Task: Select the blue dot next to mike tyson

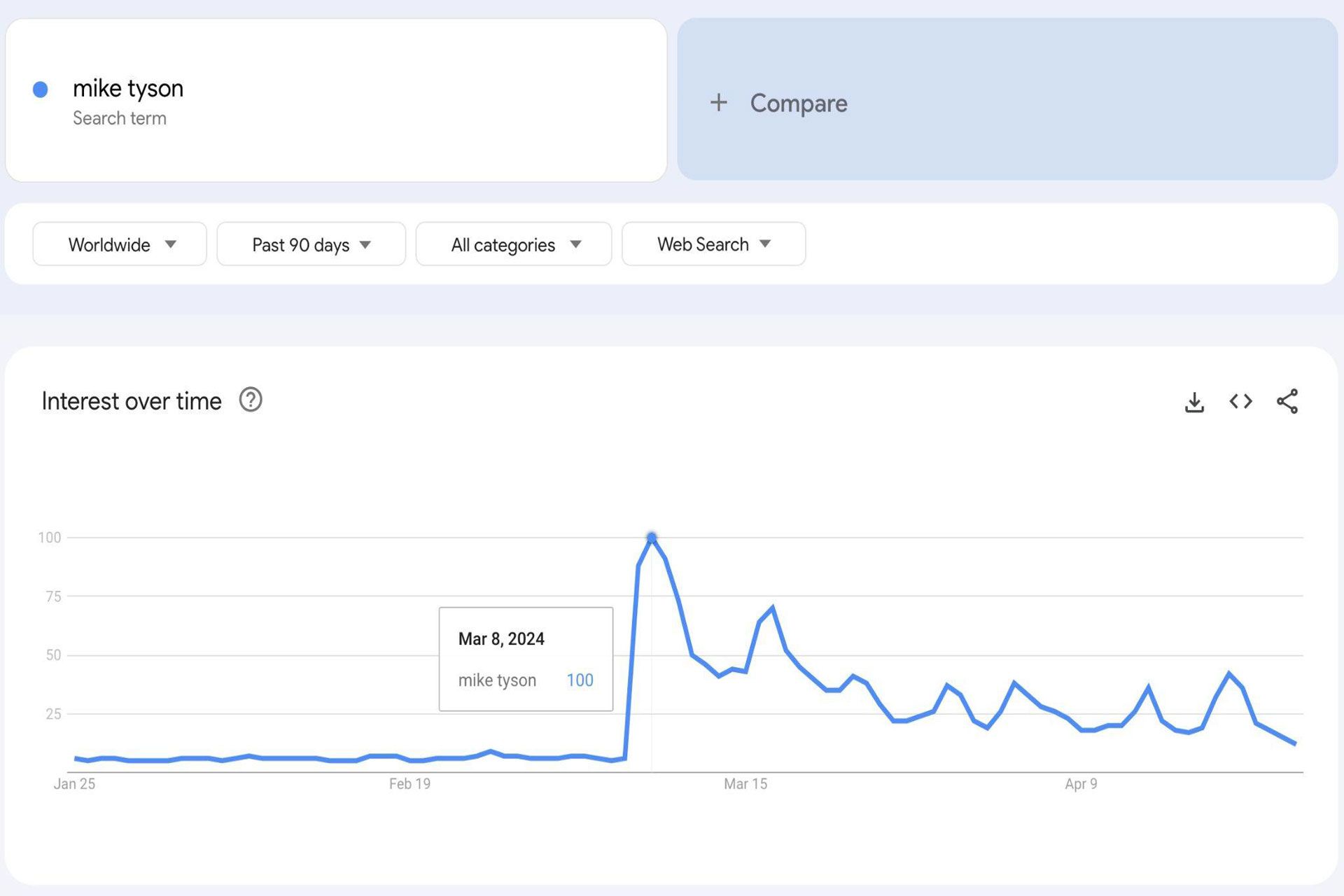Action: tap(41, 89)
